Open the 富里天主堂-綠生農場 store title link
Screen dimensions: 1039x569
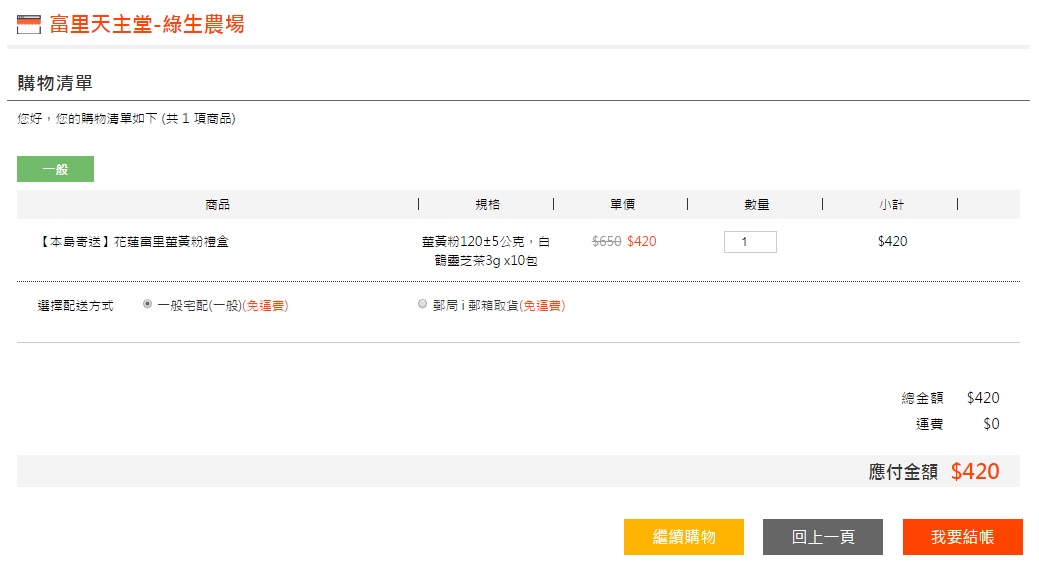[147, 25]
